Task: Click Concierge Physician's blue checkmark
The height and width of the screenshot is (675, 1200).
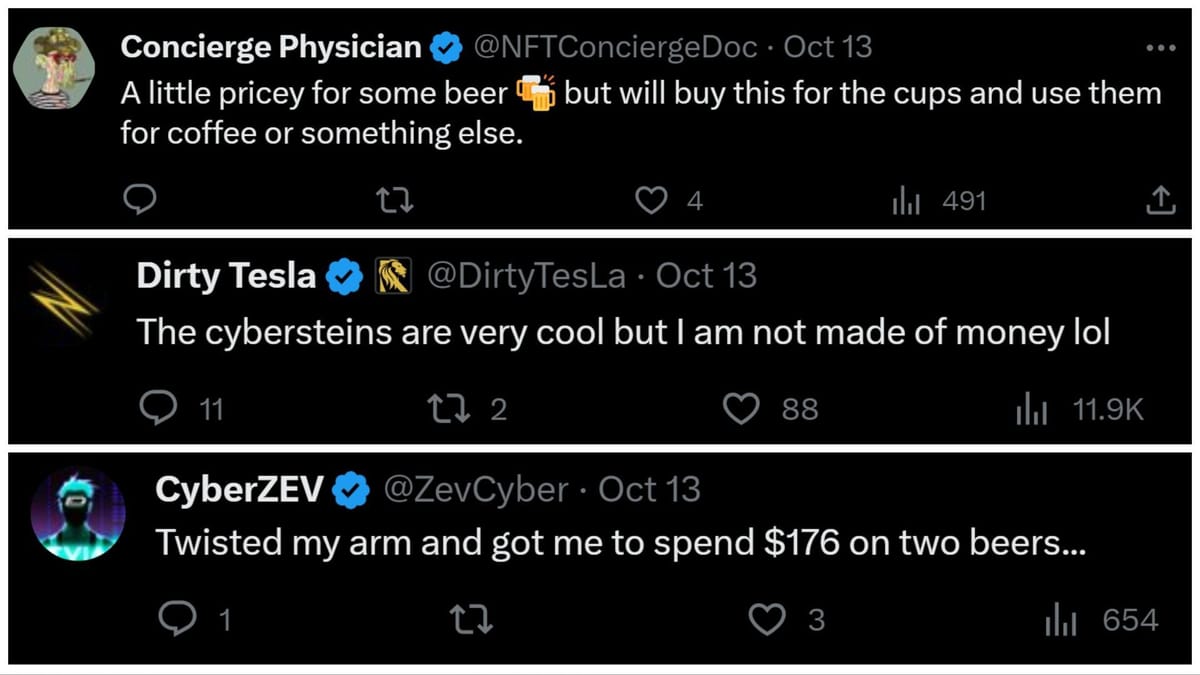Action: (x=446, y=46)
